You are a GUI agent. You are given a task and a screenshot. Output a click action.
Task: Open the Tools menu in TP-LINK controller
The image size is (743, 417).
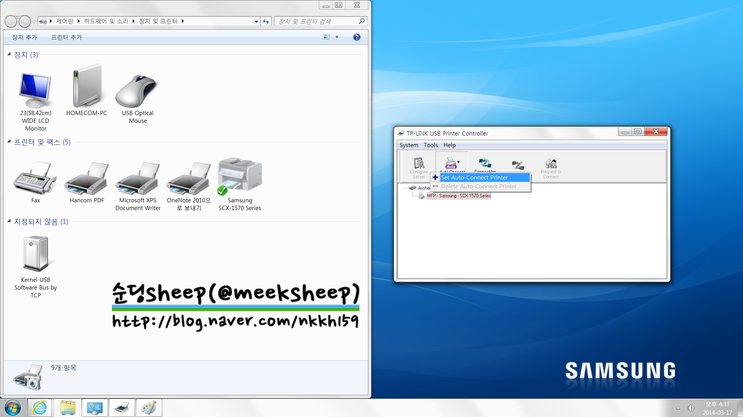(430, 145)
